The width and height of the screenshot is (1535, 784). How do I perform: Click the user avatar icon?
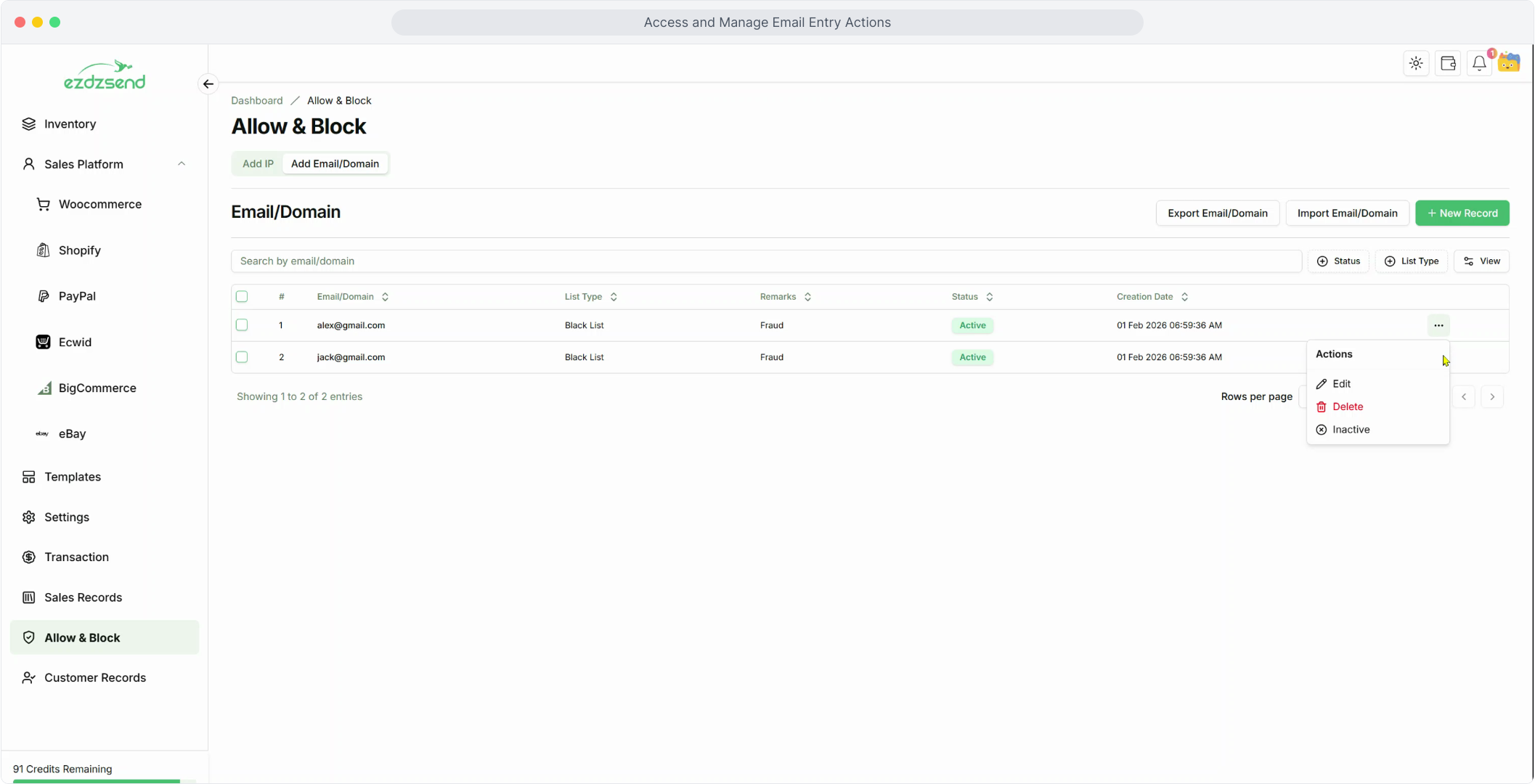point(1510,64)
